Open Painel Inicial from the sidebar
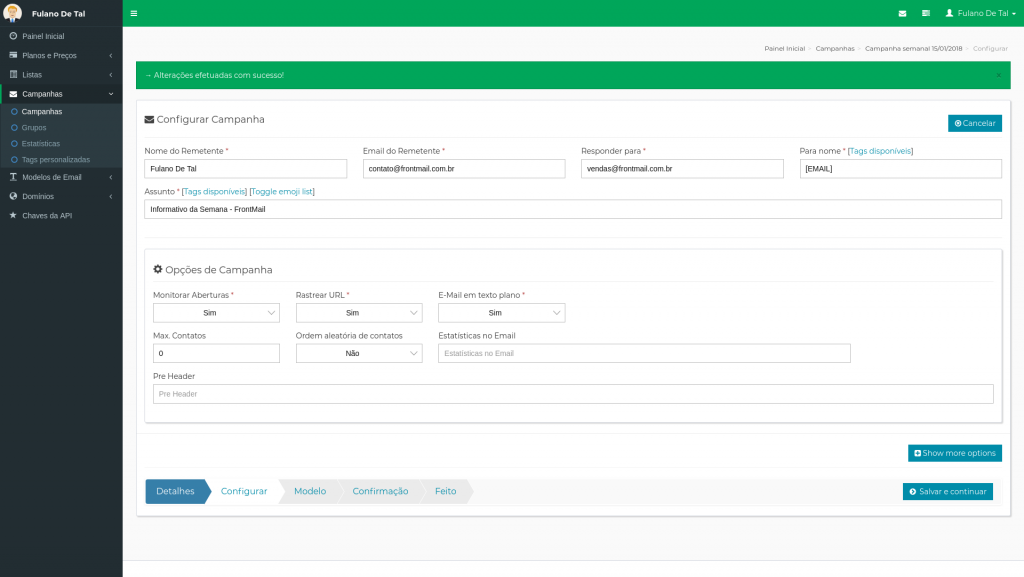The height and width of the screenshot is (577, 1024). coord(43,36)
